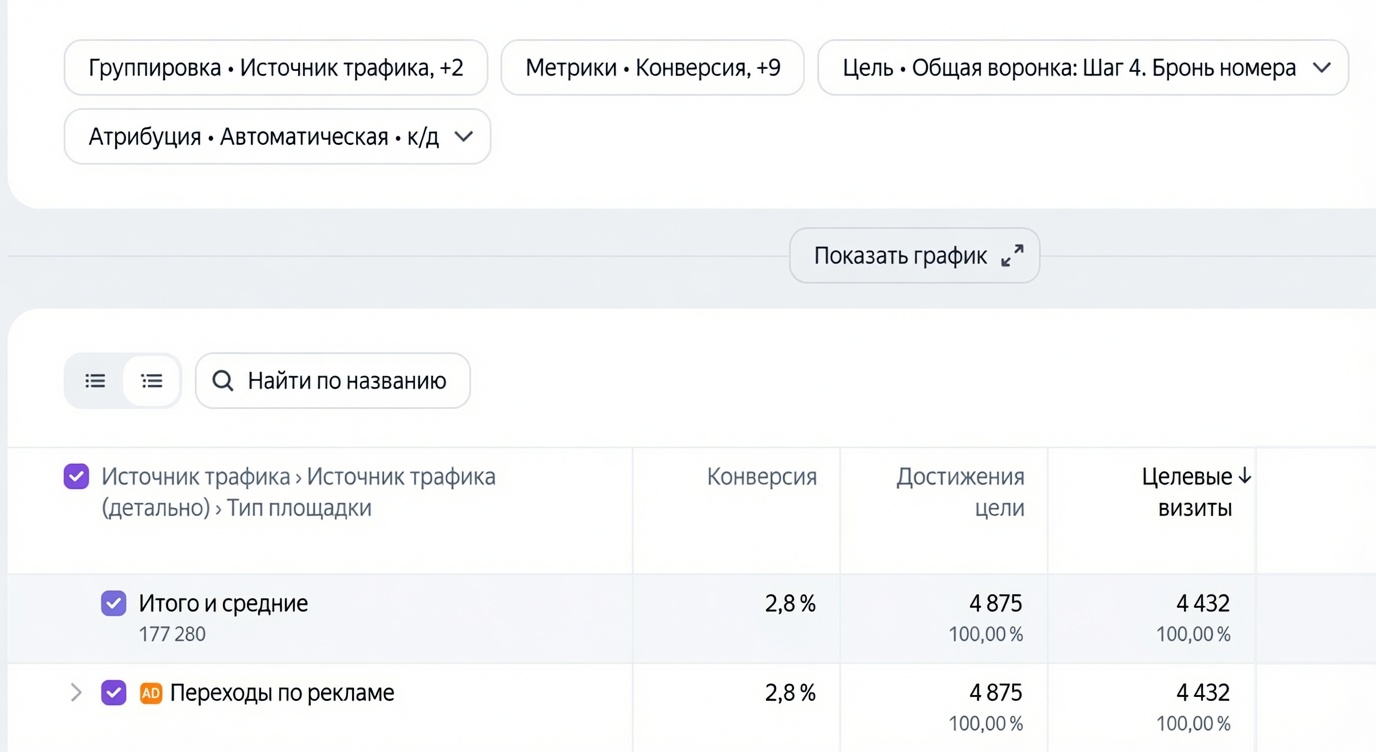
Task: Switch to the inactive gray-background list view icon
Action: 95,381
